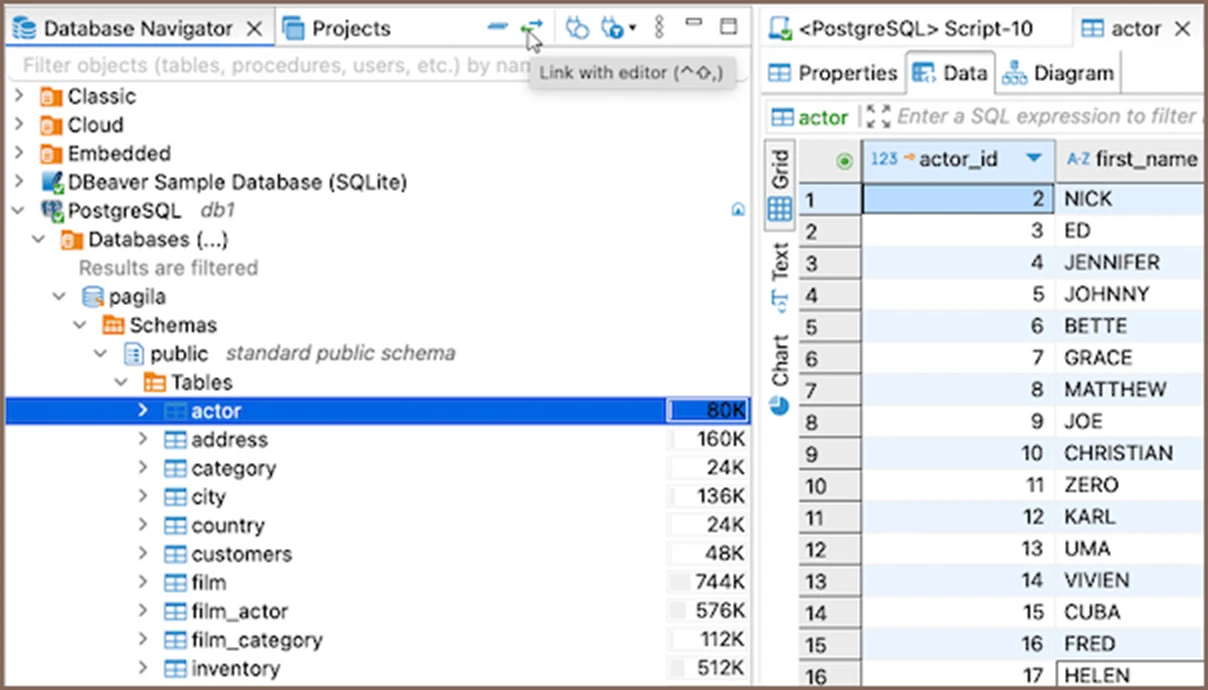1208x690 pixels.
Task: Open the Properties tab
Action: tap(833, 73)
